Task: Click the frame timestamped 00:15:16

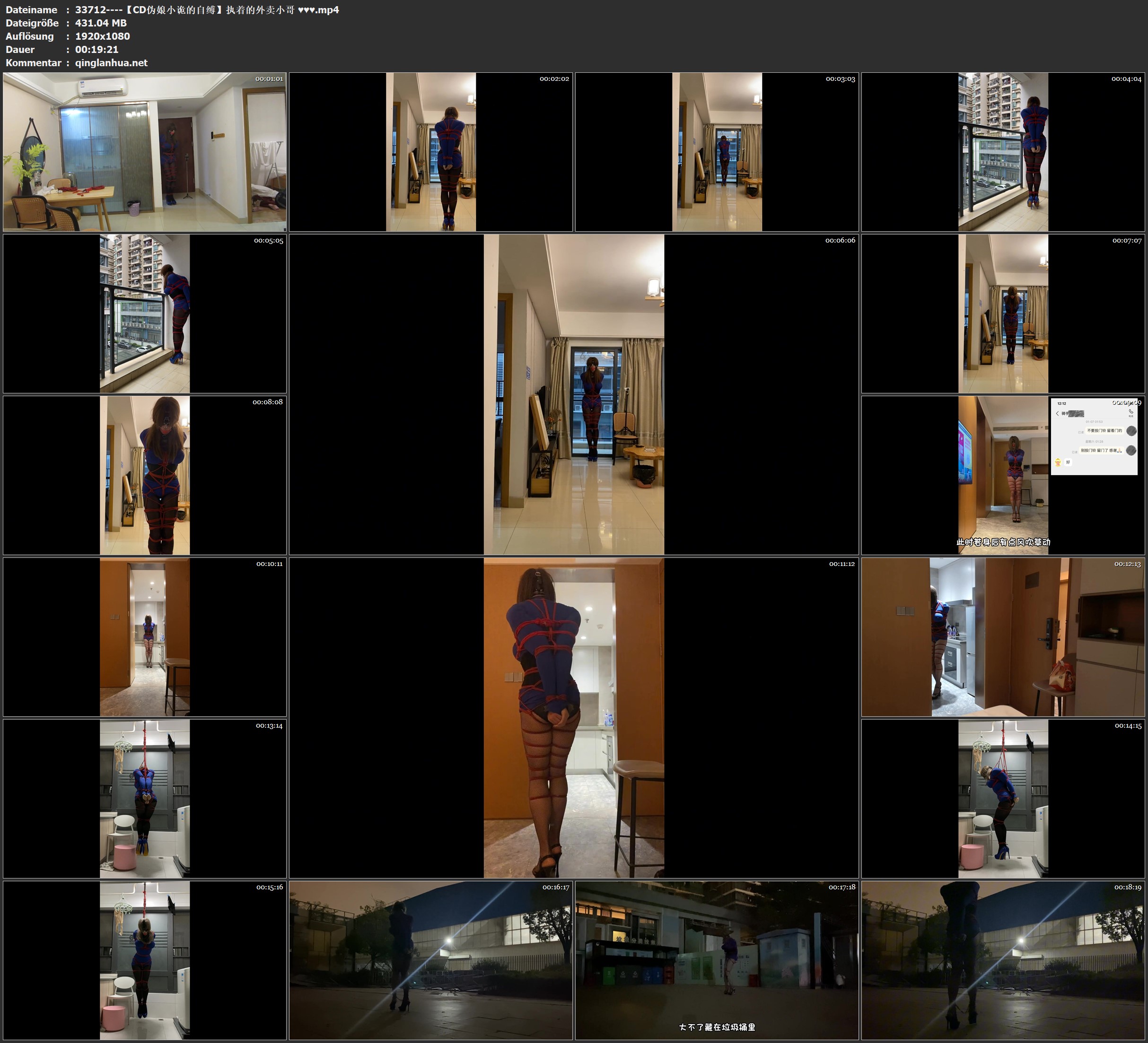Action: (145, 960)
